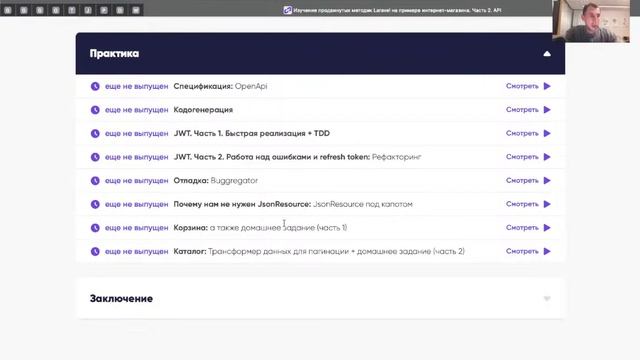
Task: Click the Заключение section heading
Action: click(121, 299)
